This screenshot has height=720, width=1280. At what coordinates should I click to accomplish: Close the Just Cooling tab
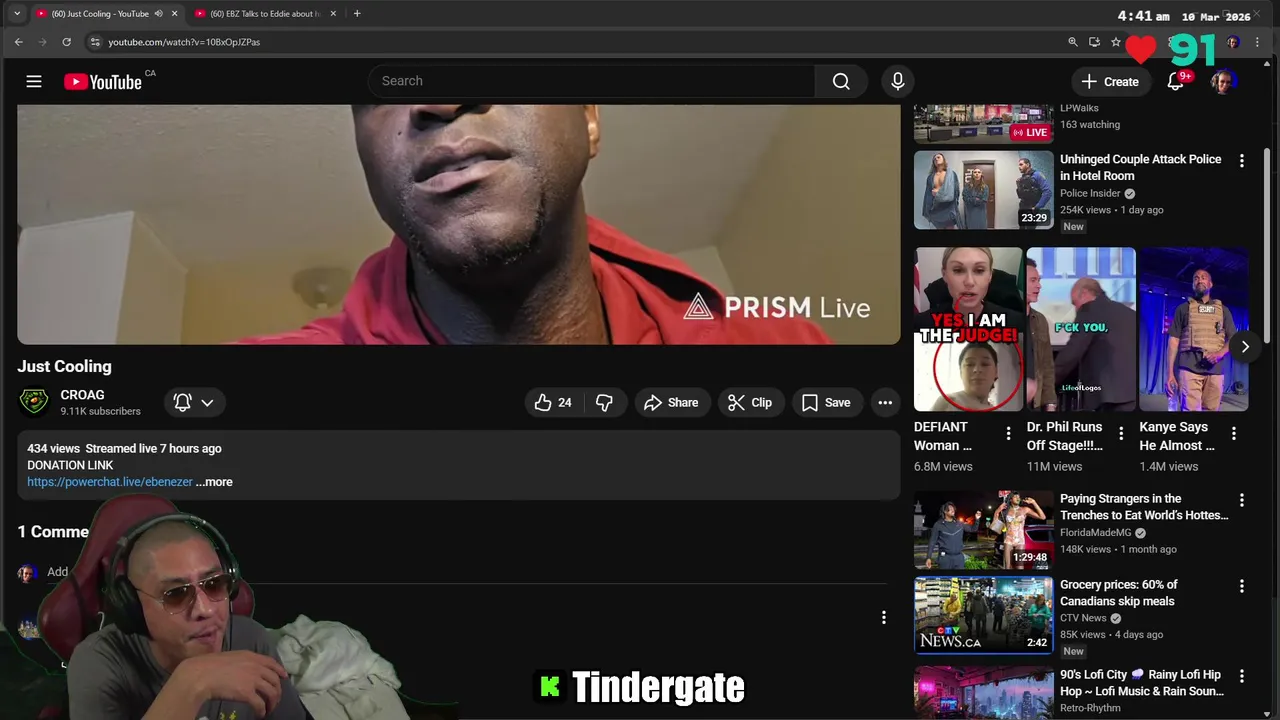[x=175, y=14]
